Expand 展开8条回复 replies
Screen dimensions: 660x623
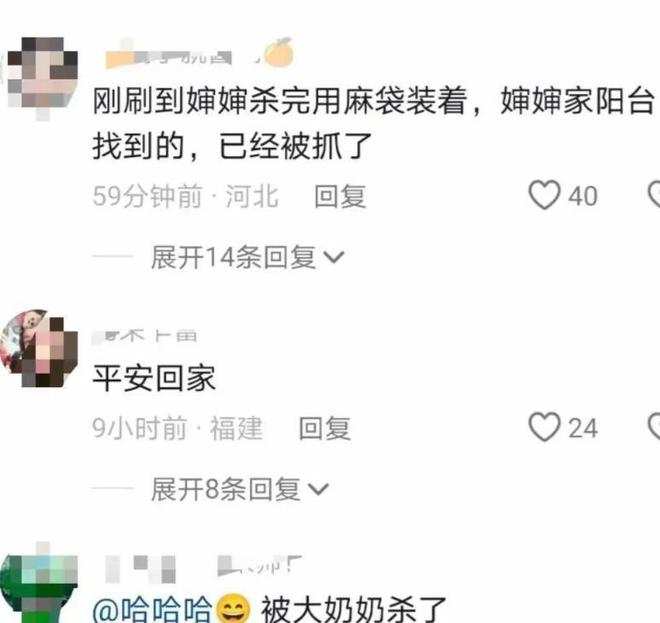tap(240, 489)
